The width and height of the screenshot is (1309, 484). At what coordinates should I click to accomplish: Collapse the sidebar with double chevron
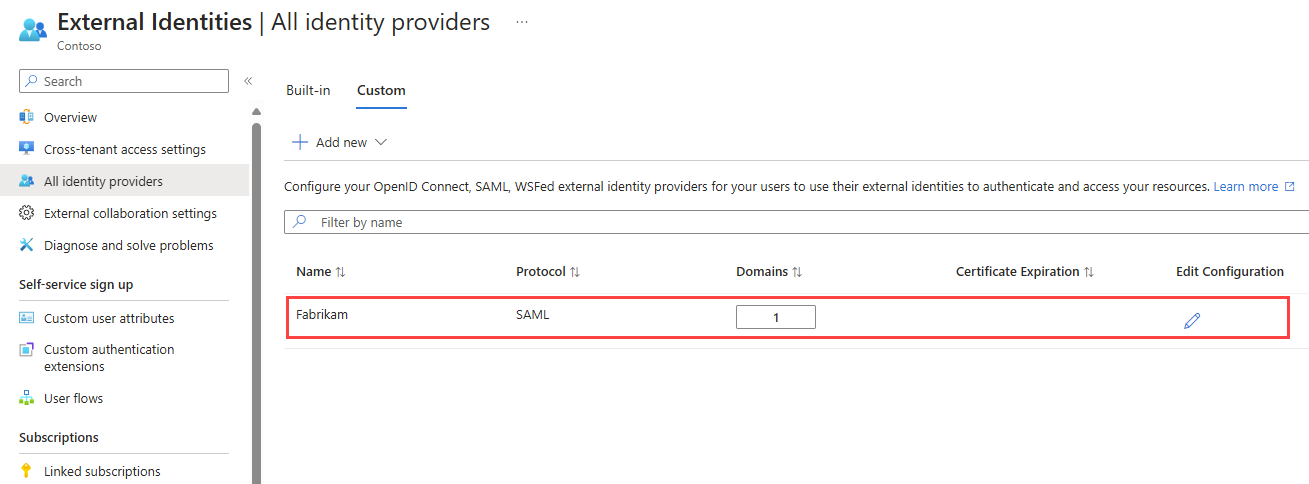click(x=248, y=81)
